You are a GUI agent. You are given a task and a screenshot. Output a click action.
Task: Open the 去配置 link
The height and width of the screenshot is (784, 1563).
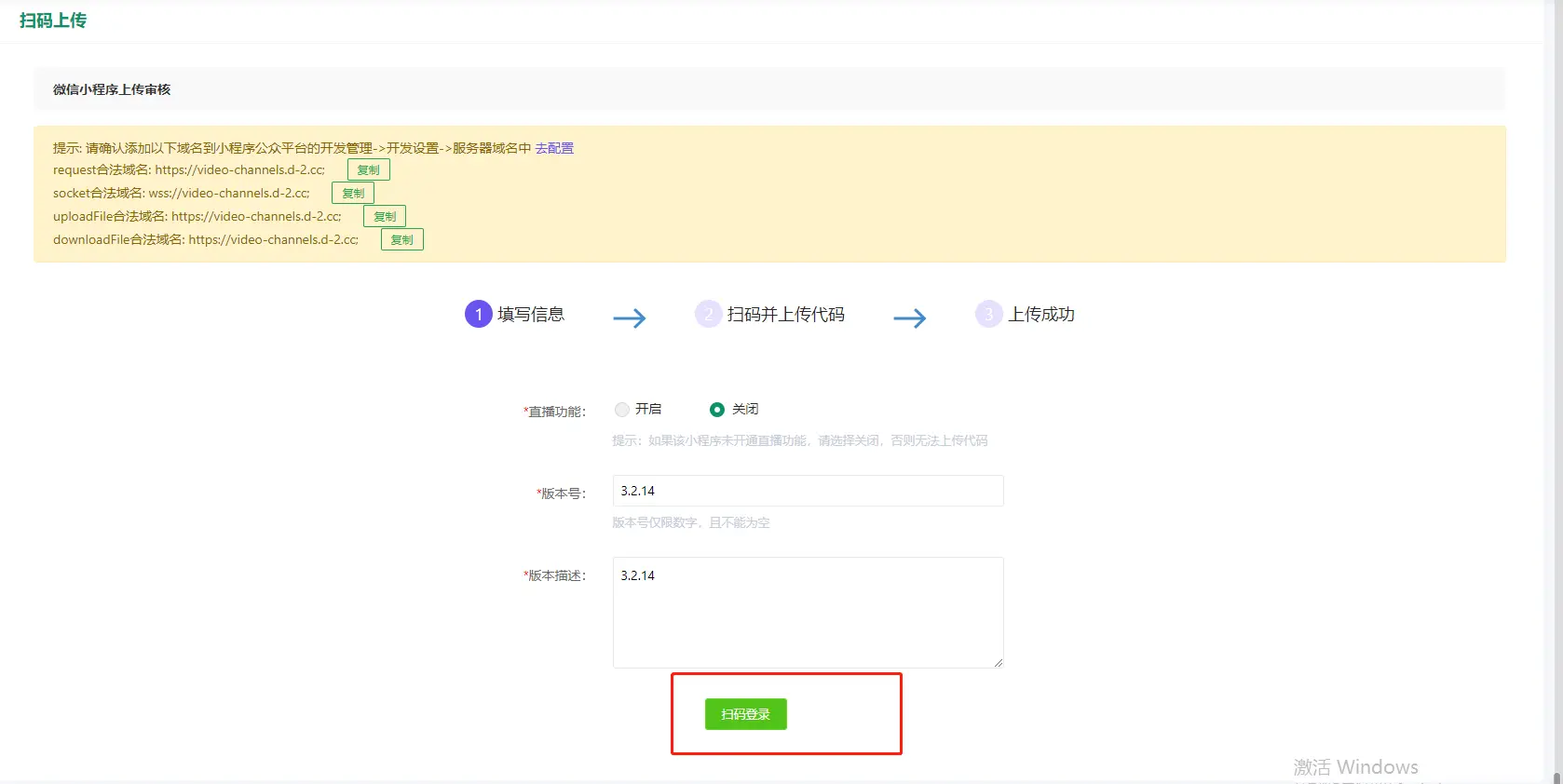pos(554,148)
